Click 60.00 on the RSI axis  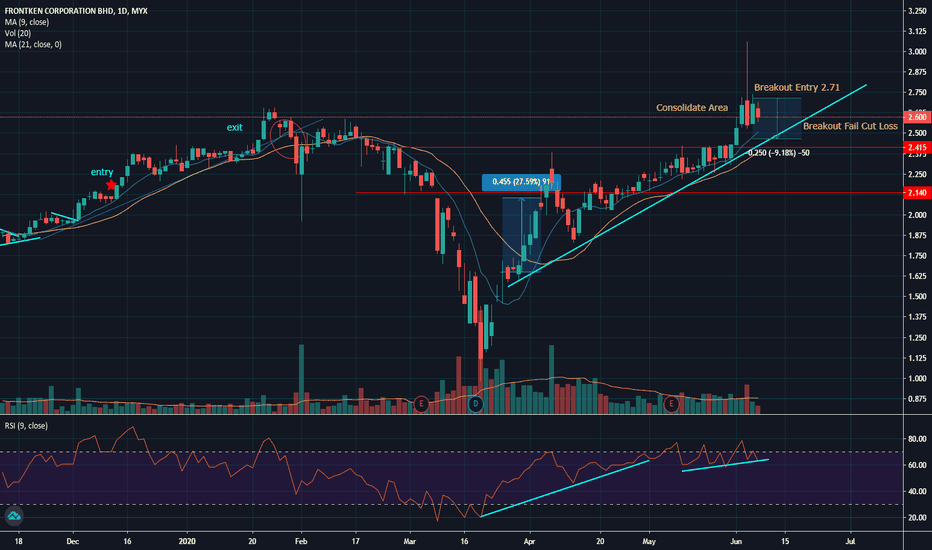(917, 465)
